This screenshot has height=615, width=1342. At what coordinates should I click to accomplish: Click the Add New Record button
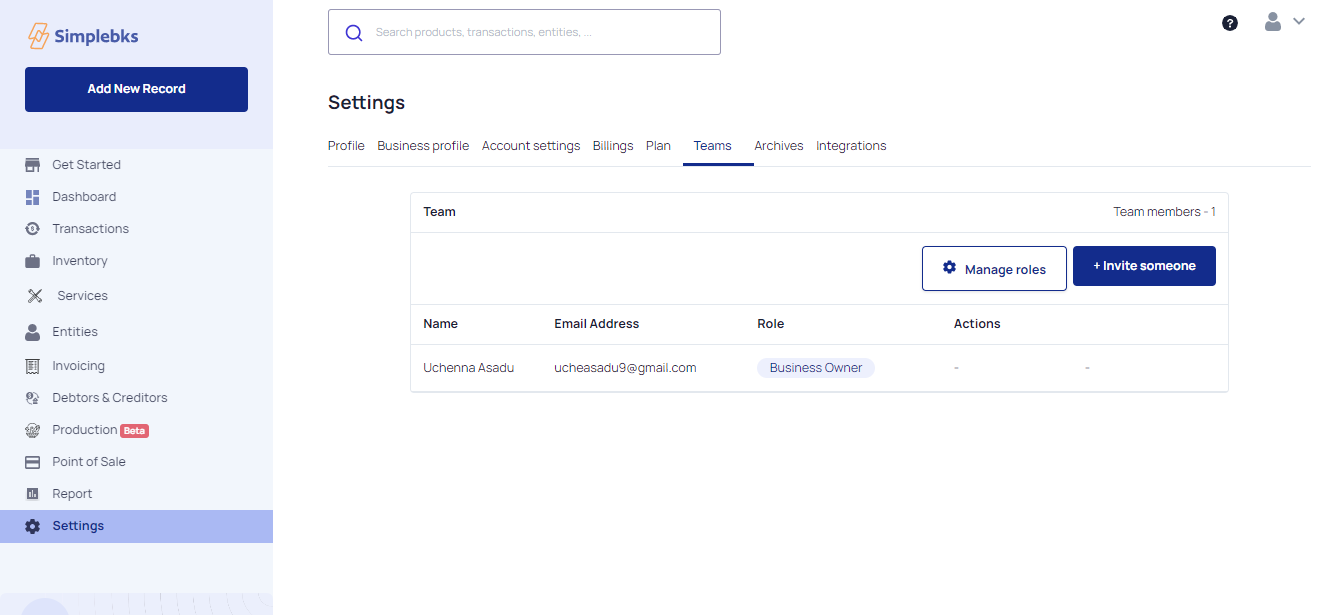point(136,89)
